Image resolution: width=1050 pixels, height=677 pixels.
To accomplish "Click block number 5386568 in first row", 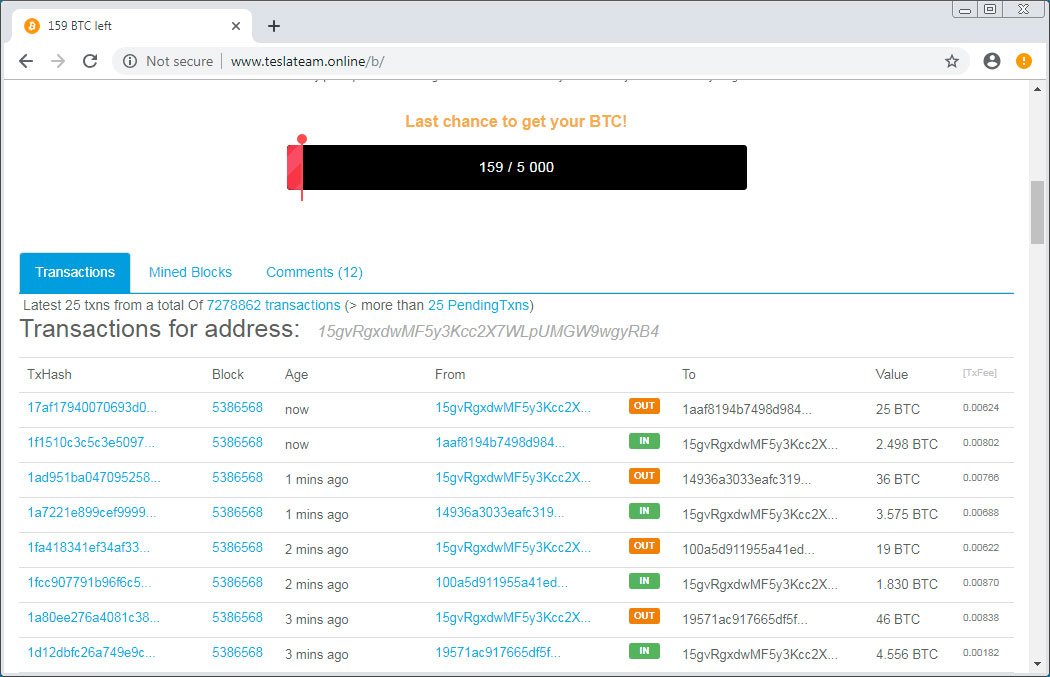I will pos(237,409).
